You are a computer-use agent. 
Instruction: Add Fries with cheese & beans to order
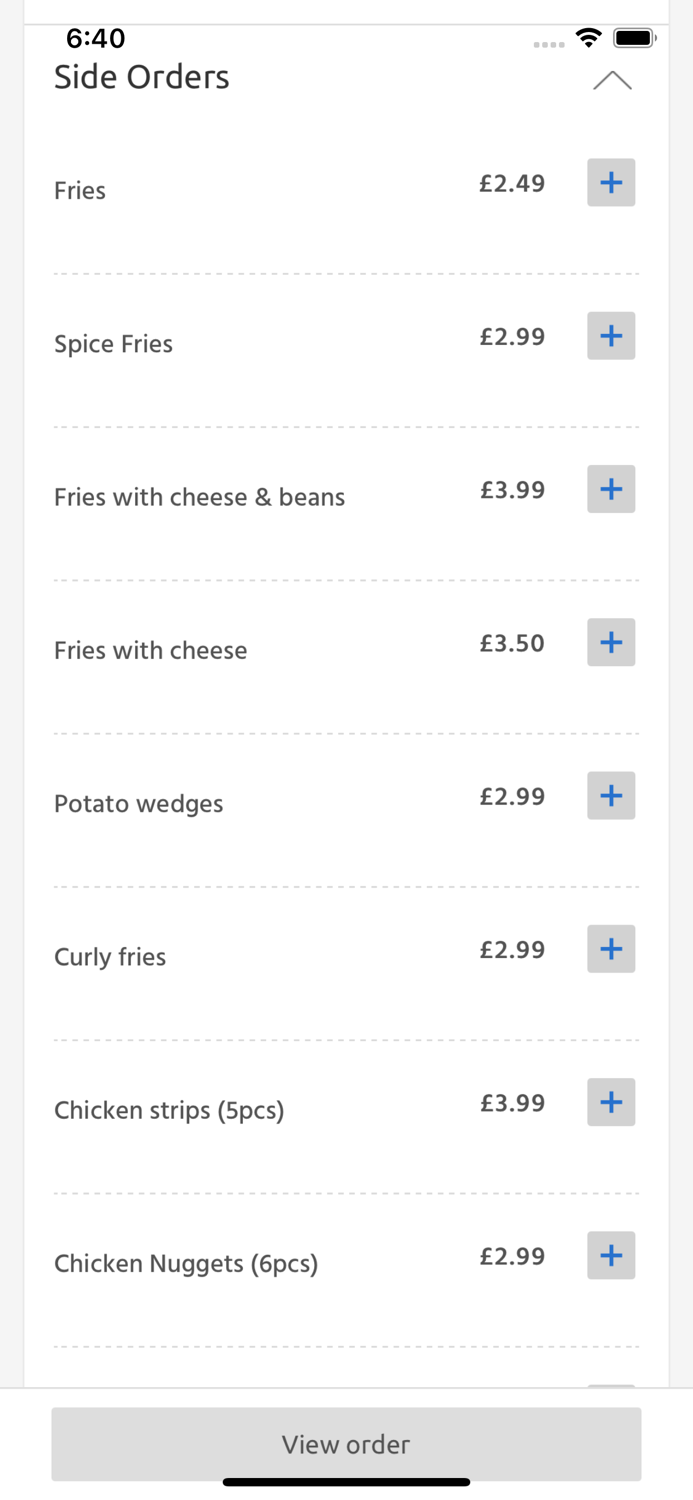click(611, 489)
